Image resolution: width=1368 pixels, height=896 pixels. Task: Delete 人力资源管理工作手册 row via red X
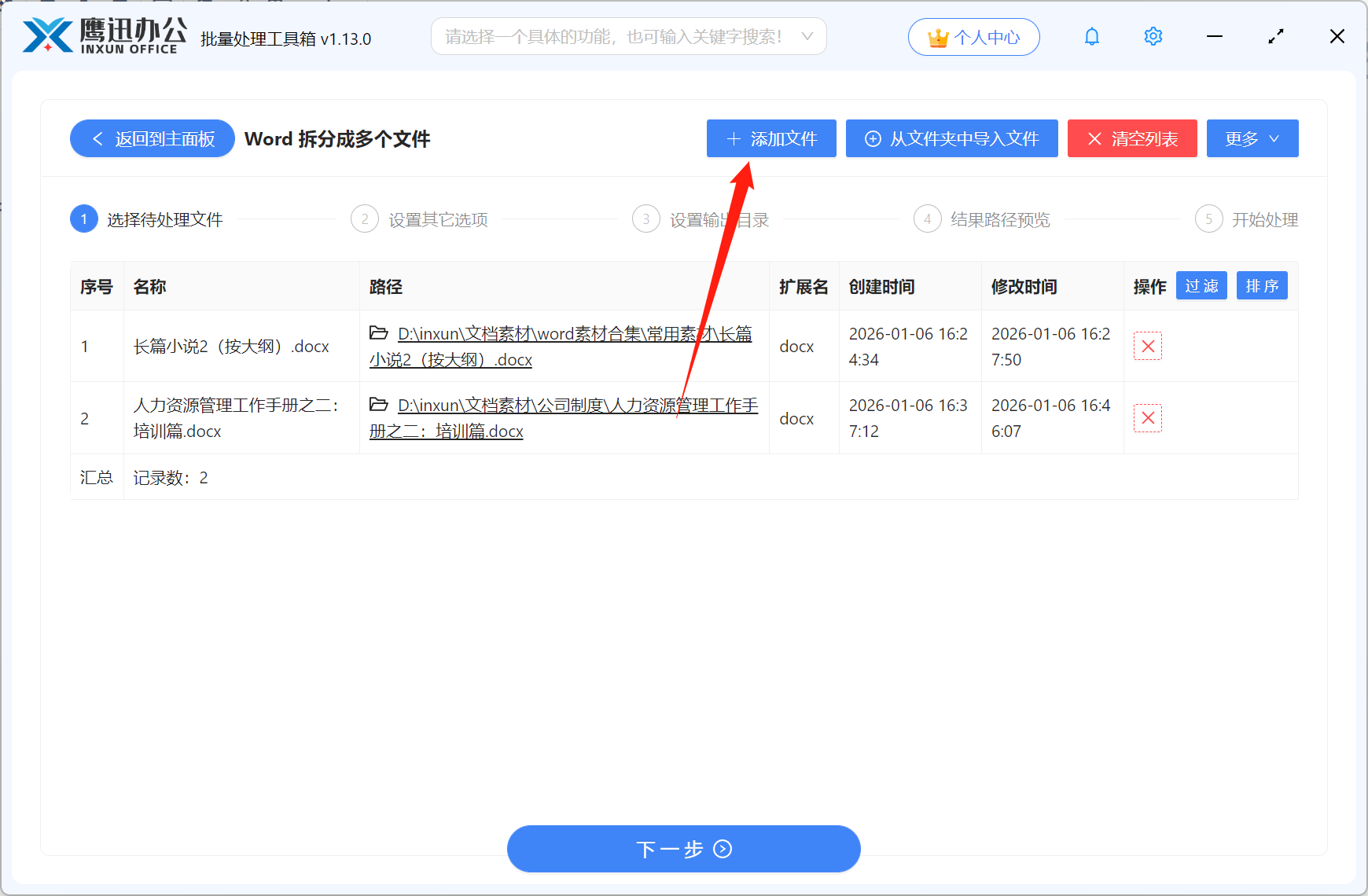pos(1147,418)
